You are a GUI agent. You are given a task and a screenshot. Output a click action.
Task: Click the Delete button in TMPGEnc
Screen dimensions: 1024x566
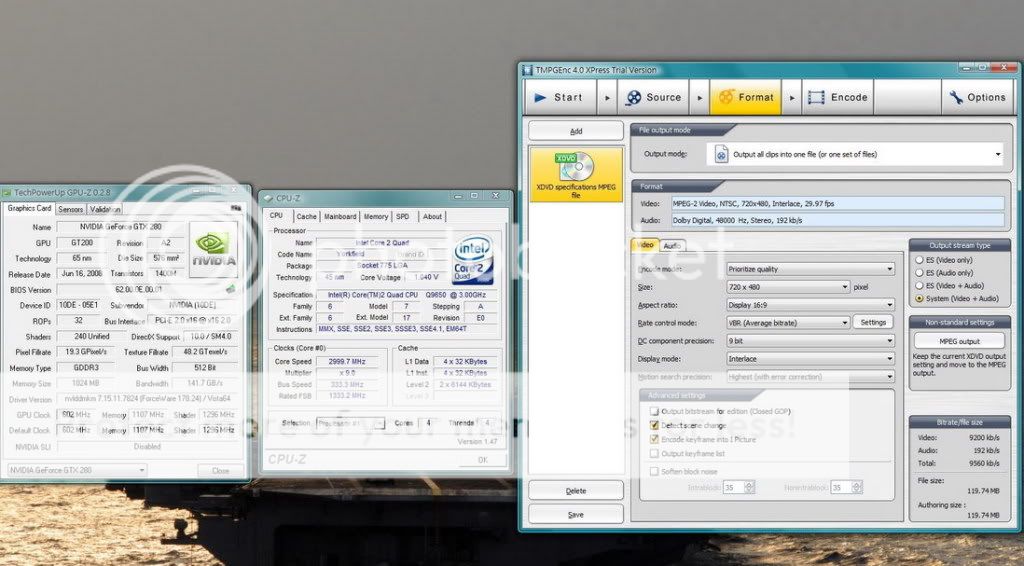[x=576, y=491]
